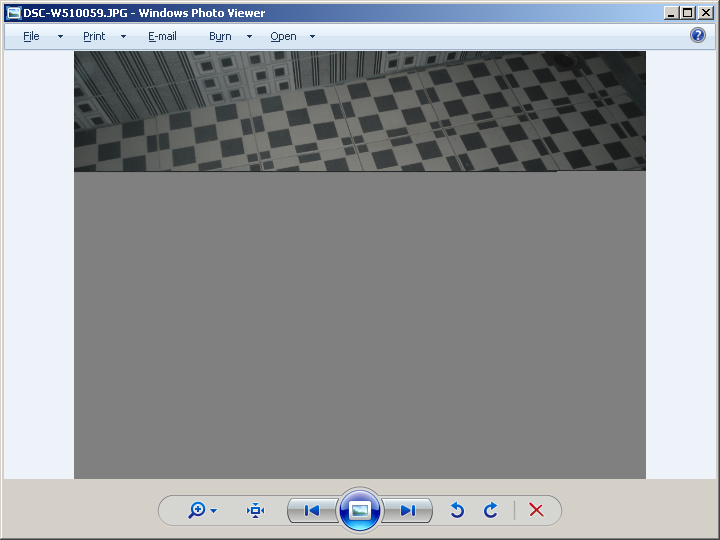Expand the zoom magnifier dropdown arrow

(214, 511)
